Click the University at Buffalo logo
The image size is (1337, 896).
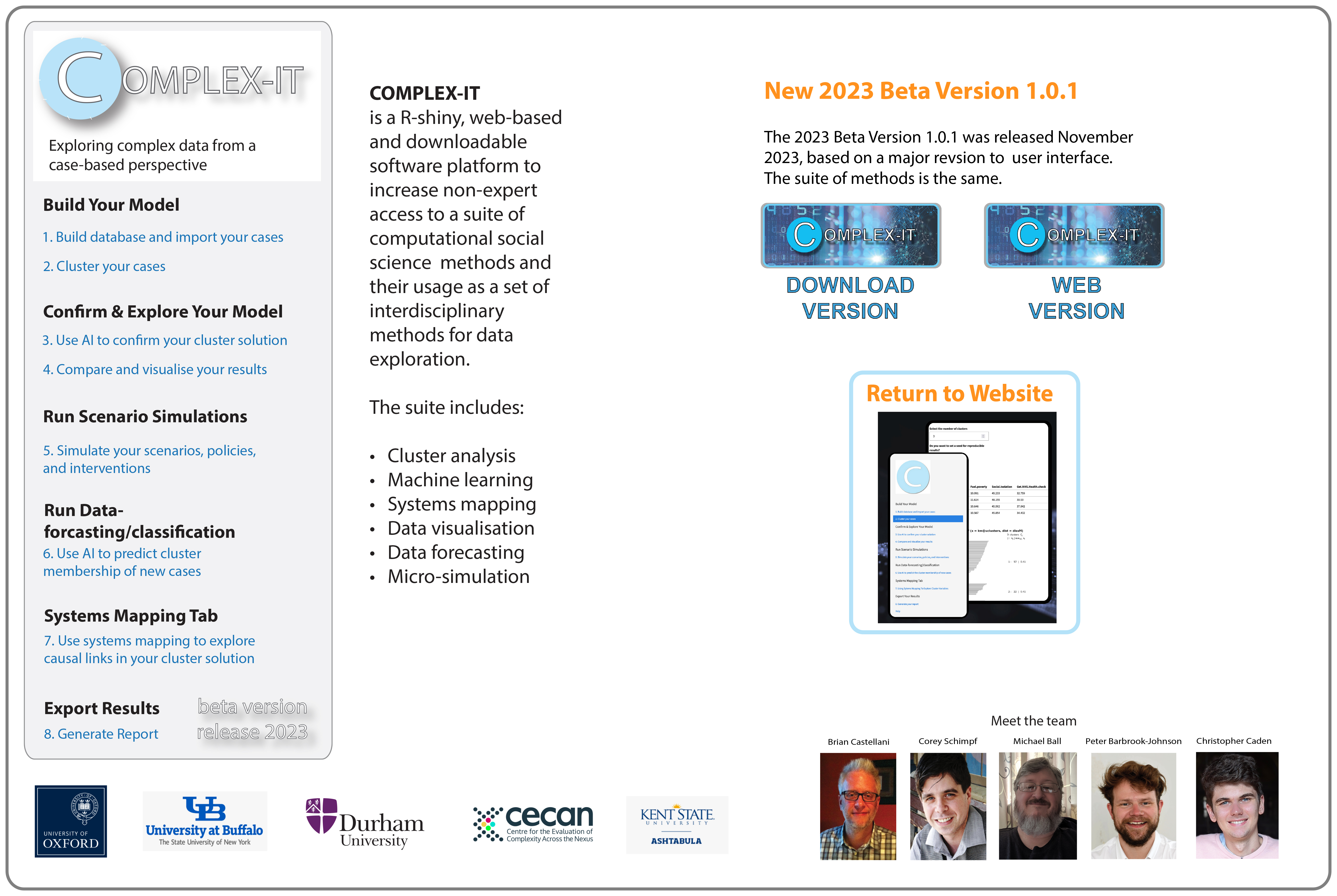(205, 822)
